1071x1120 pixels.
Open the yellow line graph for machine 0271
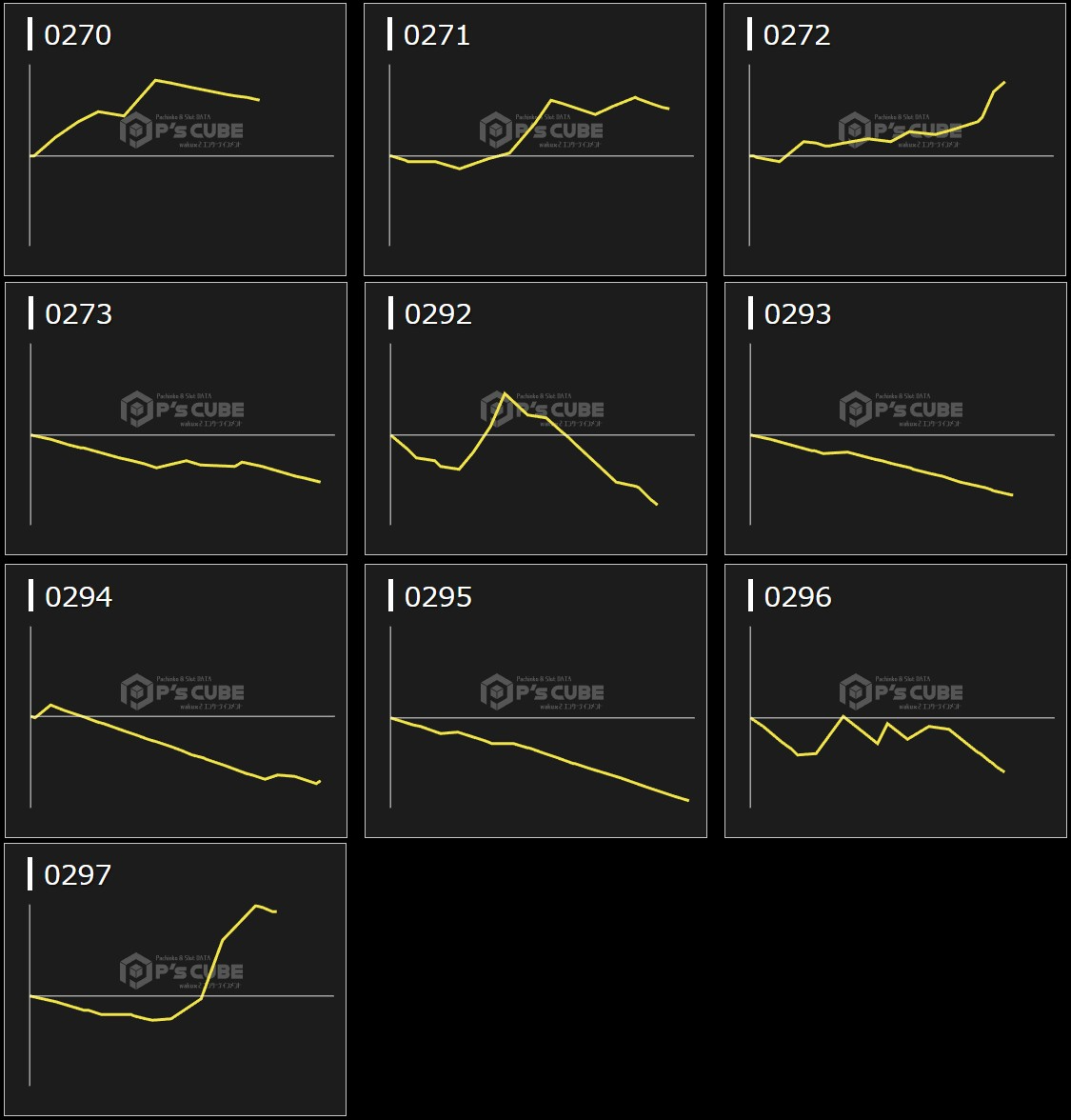coord(552,101)
